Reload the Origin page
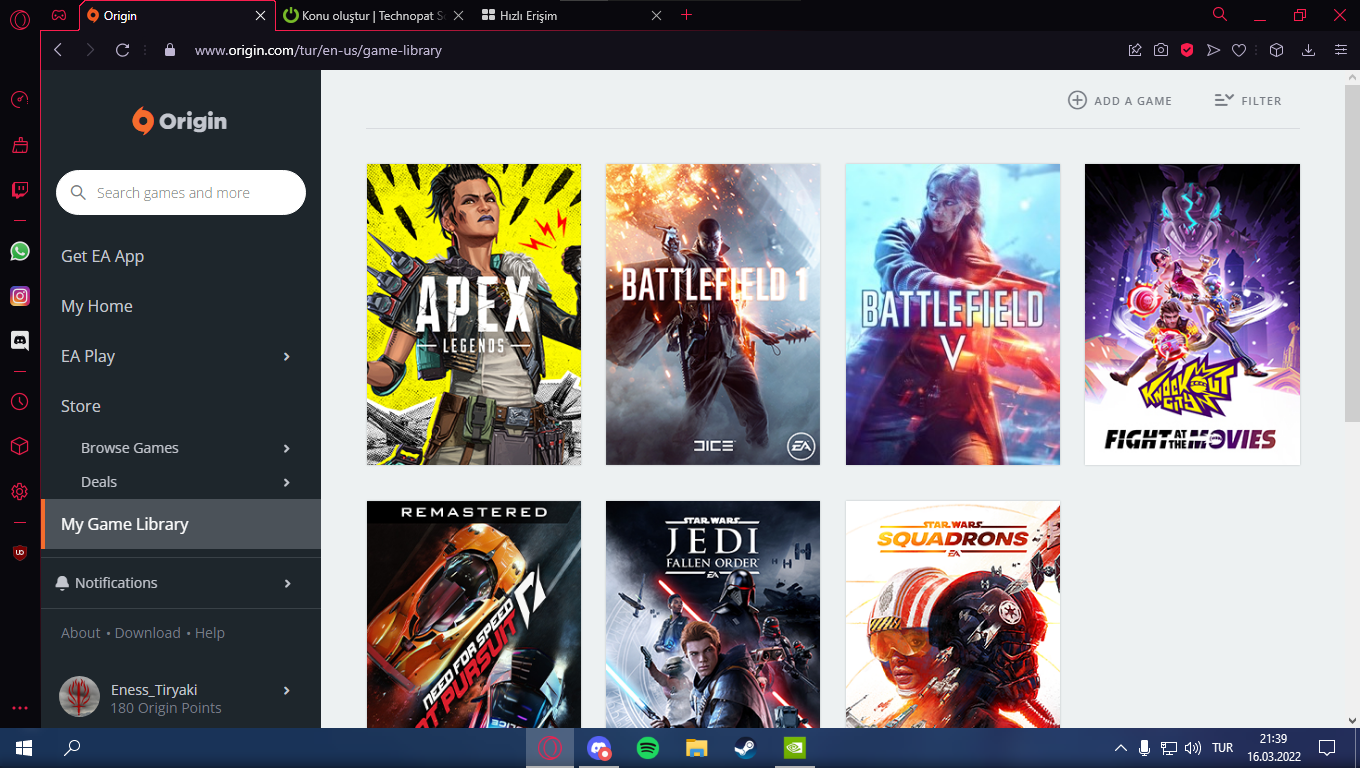Screen dimensions: 1360x768 click(122, 50)
